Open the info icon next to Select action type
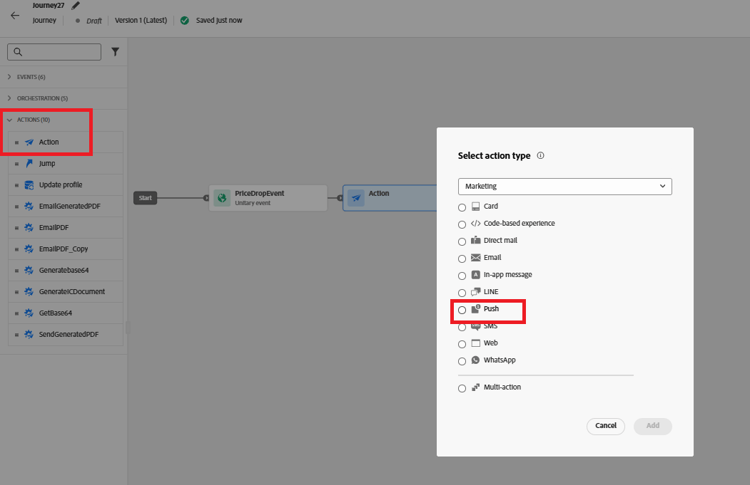Image resolution: width=750 pixels, height=485 pixels. [x=540, y=155]
